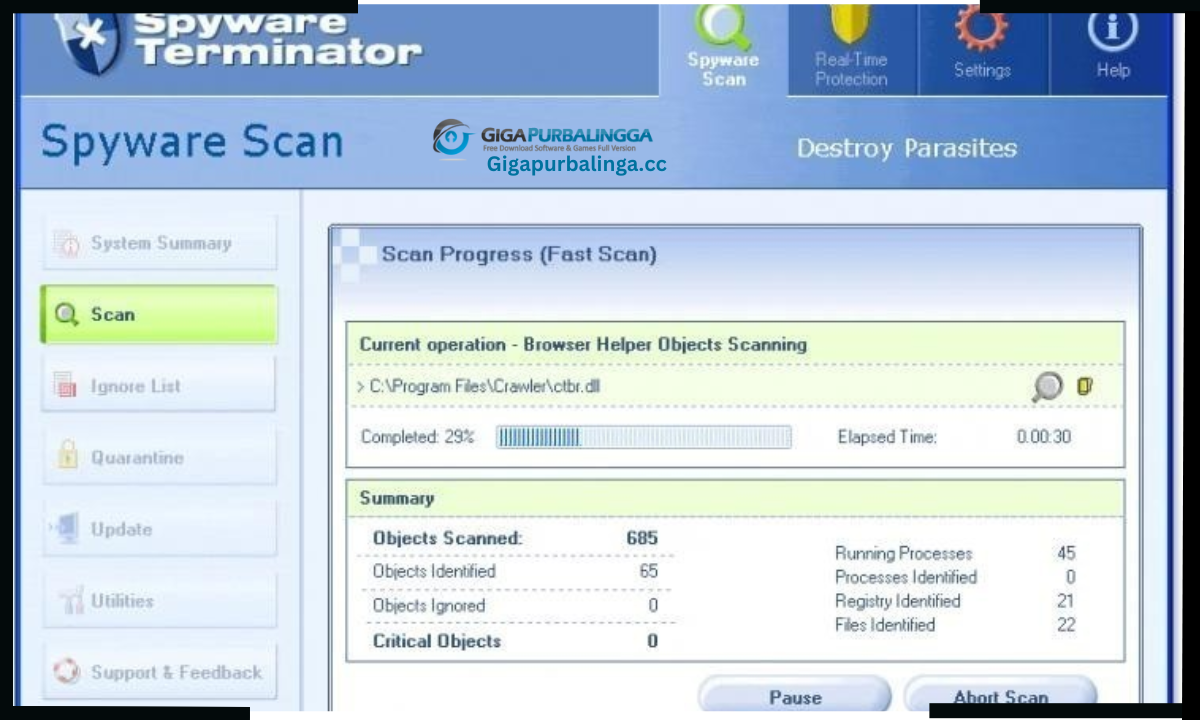
Task: Click the scan progress bar
Action: click(644, 437)
